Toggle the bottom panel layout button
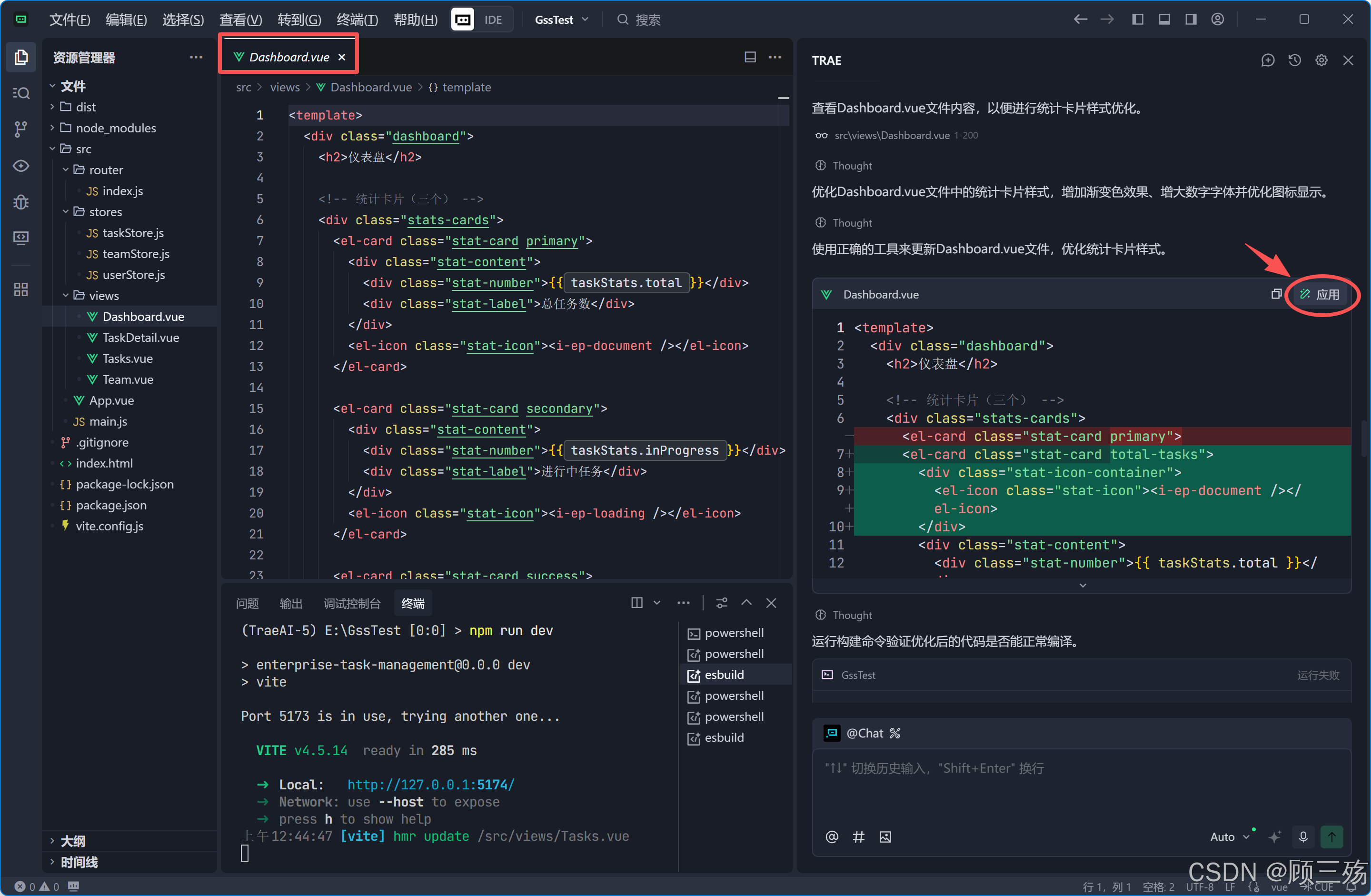Image resolution: width=1371 pixels, height=896 pixels. coord(1164,19)
